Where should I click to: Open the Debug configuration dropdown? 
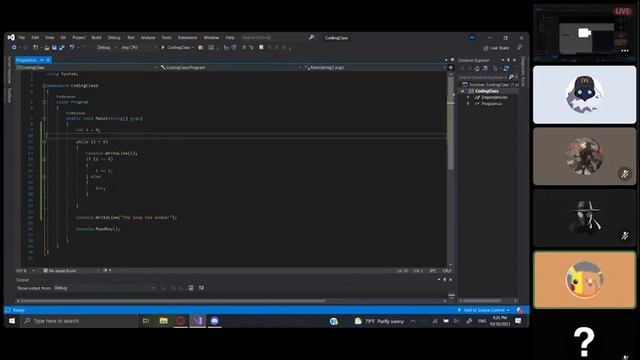[x=107, y=48]
